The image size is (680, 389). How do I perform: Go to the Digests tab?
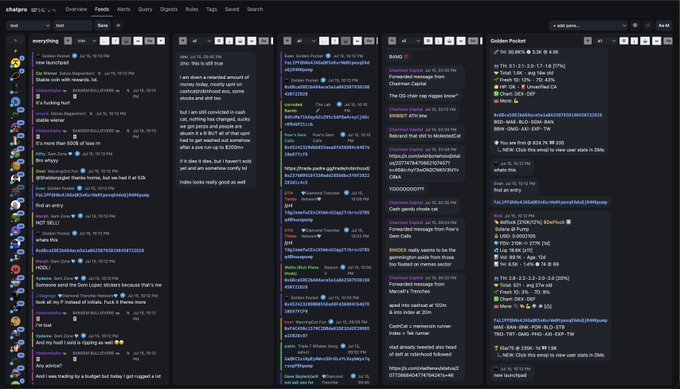click(169, 9)
